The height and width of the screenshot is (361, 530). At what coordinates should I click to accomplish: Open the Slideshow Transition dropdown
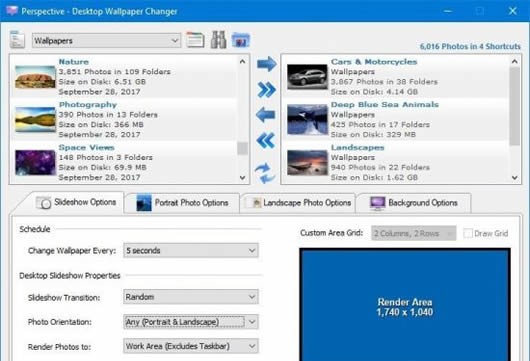click(191, 297)
